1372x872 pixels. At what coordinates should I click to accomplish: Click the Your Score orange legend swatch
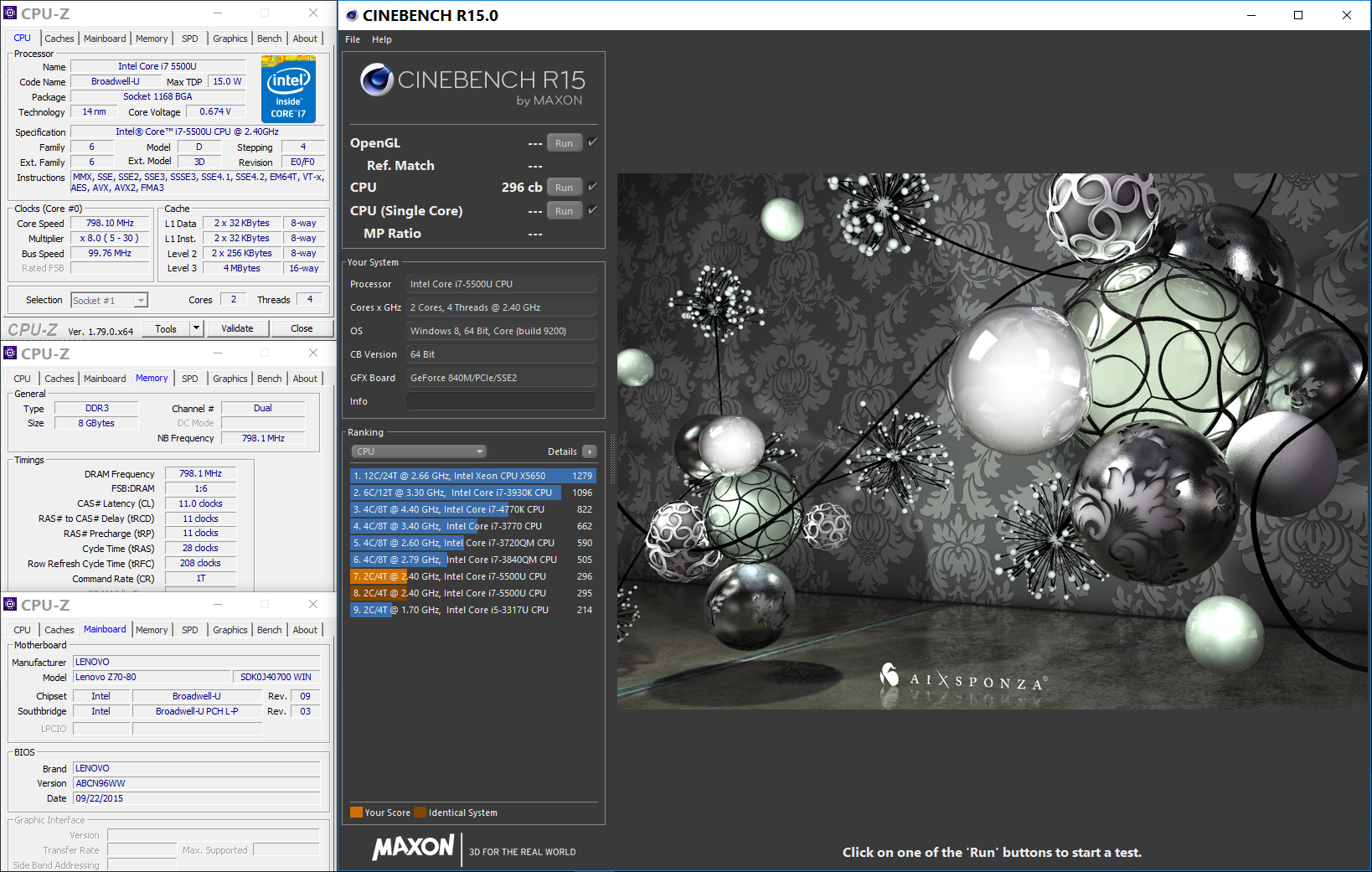356,813
